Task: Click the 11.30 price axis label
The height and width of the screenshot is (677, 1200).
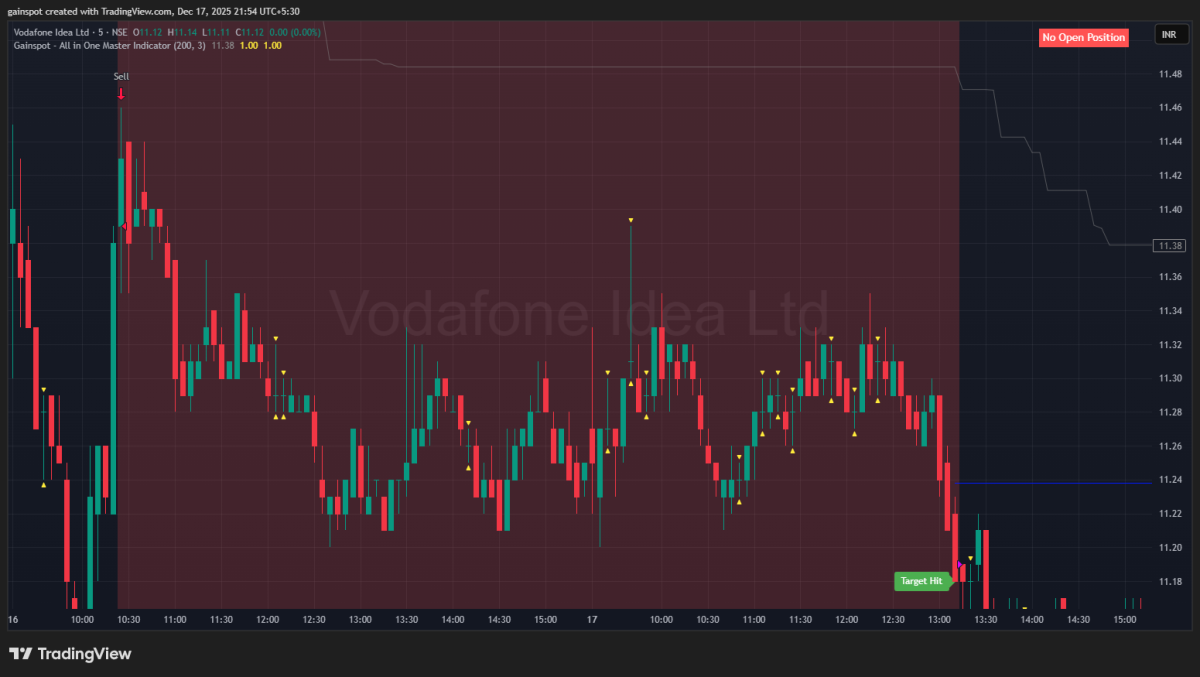Action: tap(1170, 378)
